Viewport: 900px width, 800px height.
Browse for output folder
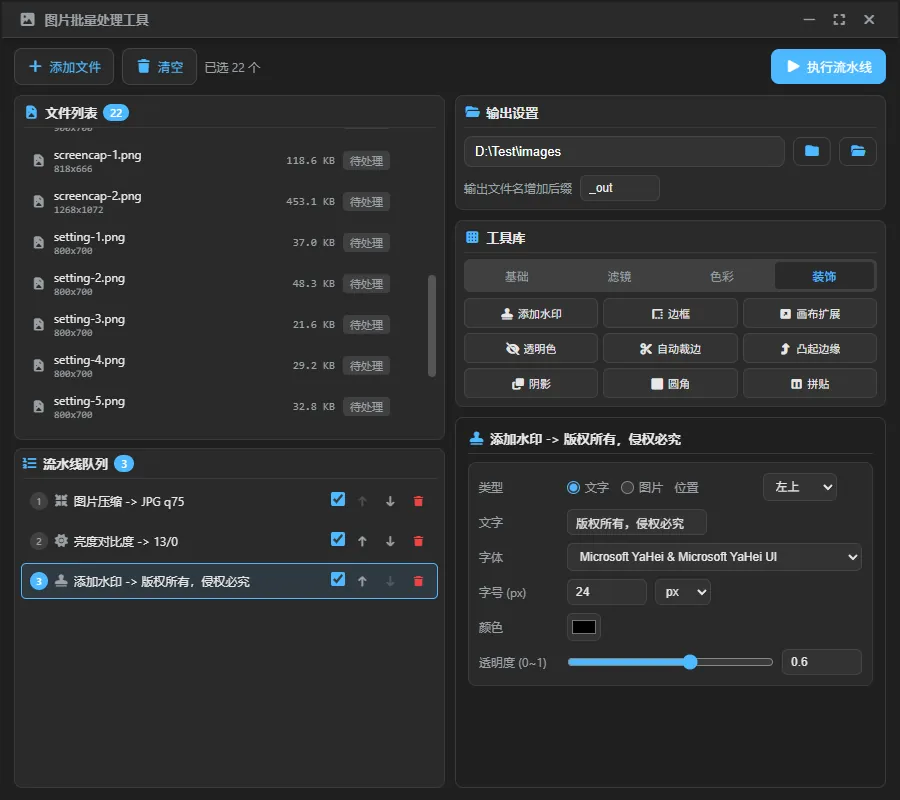coord(812,152)
